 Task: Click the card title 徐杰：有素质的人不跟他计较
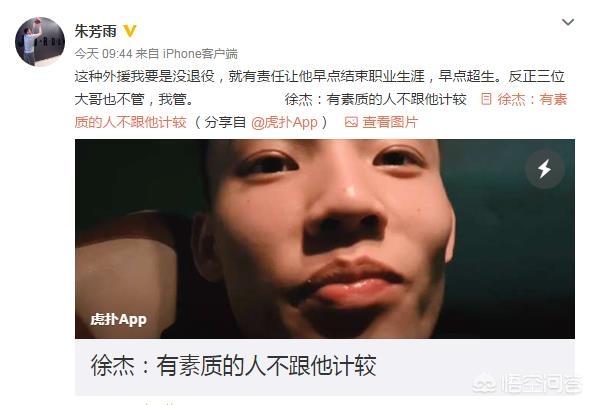tap(233, 366)
